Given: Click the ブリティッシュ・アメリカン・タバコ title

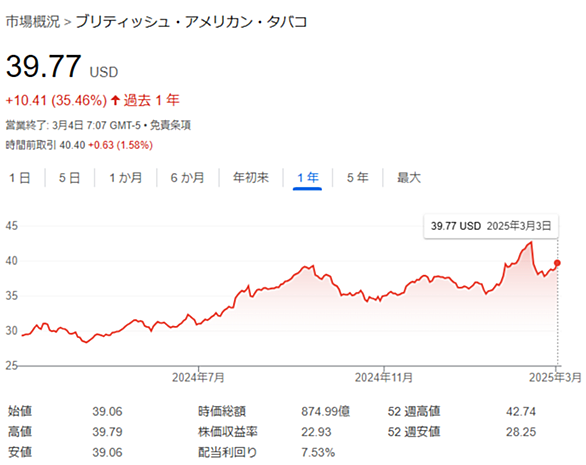Looking at the screenshot, I should 191,22.
